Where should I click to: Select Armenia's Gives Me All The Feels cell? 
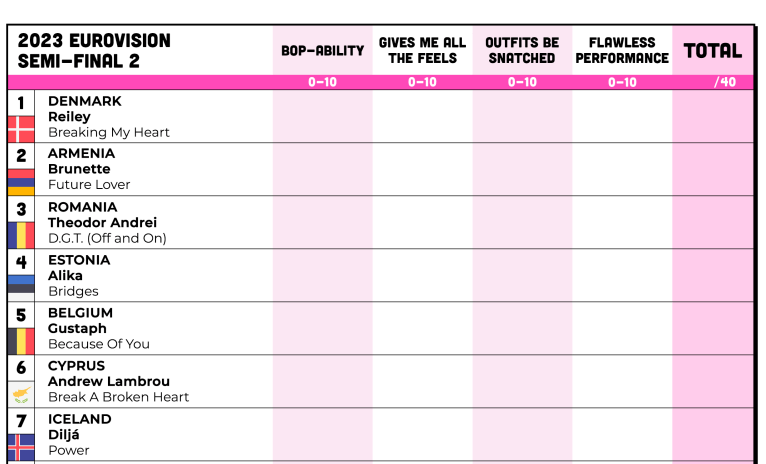point(423,169)
